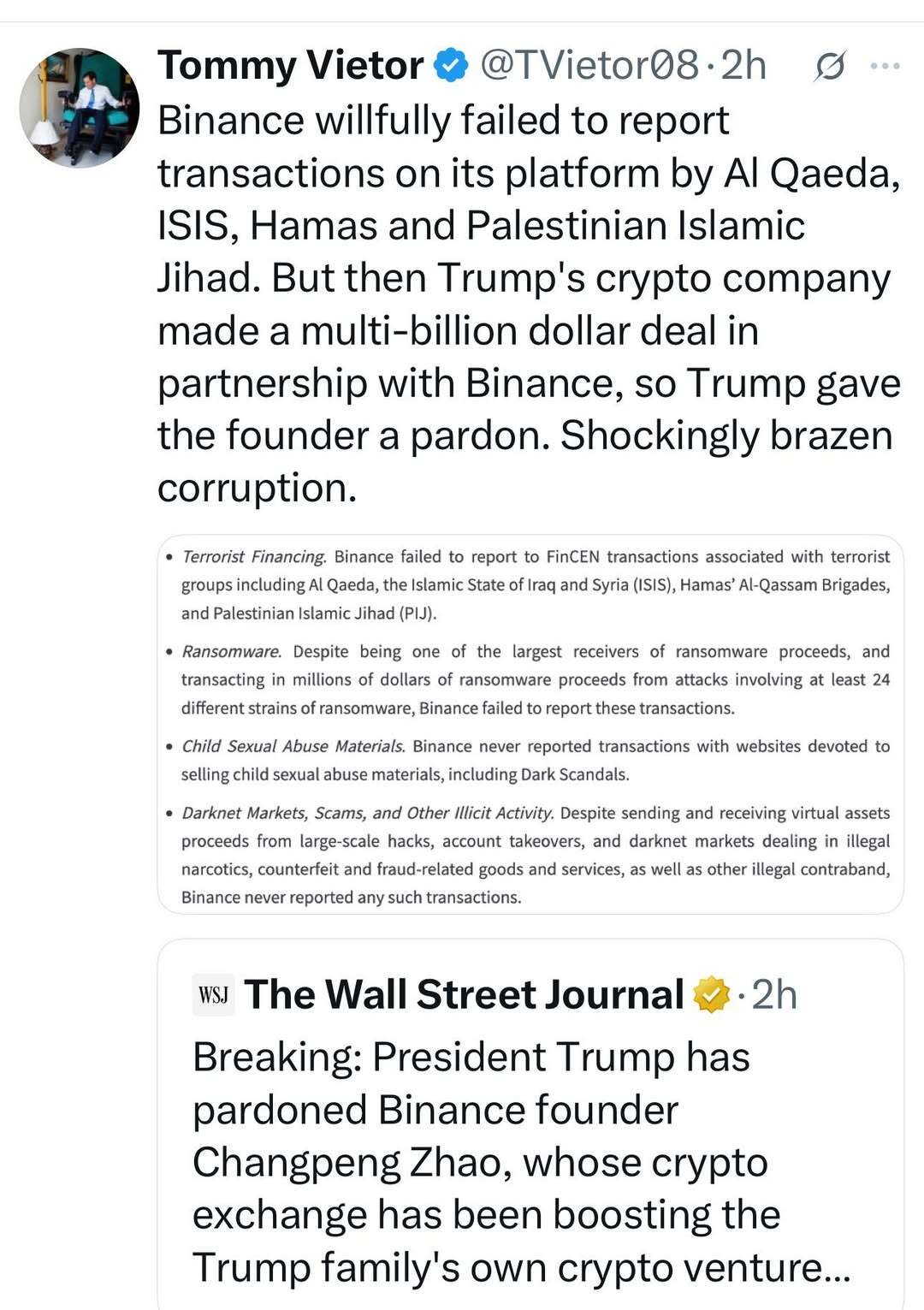Open The Wall Street Journal account name
This screenshot has width=924, height=1310.
point(464,995)
